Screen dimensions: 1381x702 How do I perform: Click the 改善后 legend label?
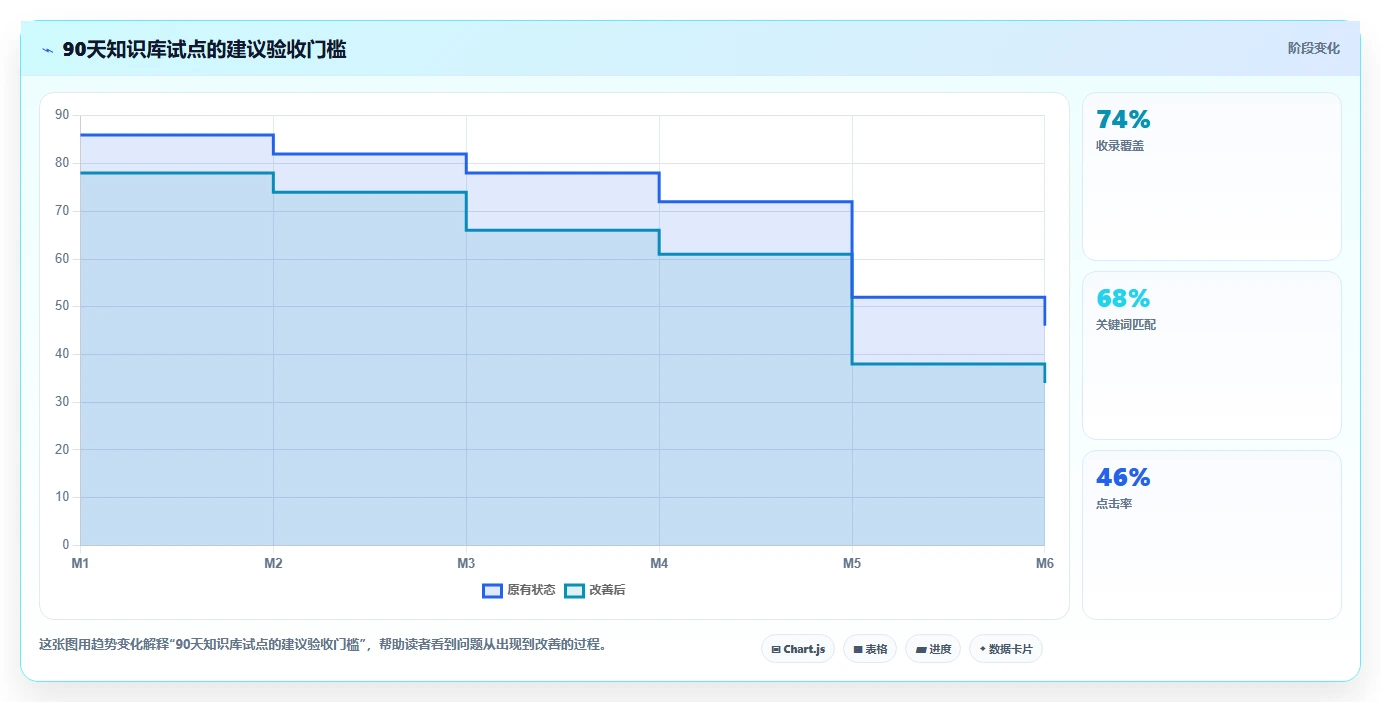(607, 590)
